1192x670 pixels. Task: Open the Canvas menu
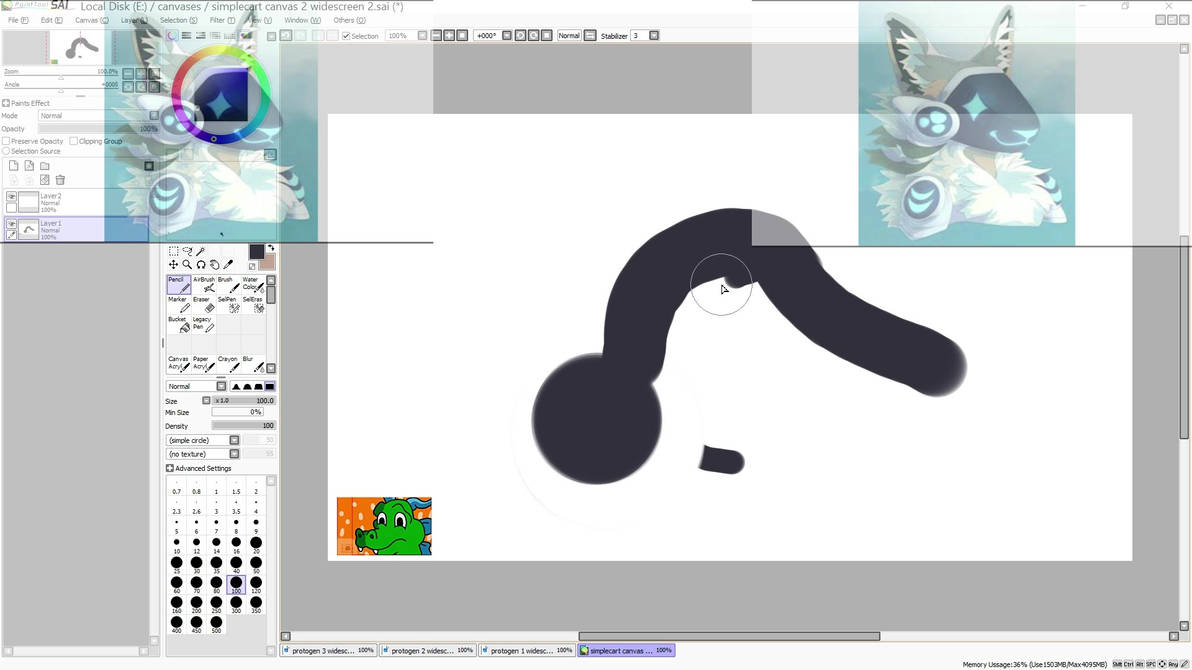coord(91,21)
